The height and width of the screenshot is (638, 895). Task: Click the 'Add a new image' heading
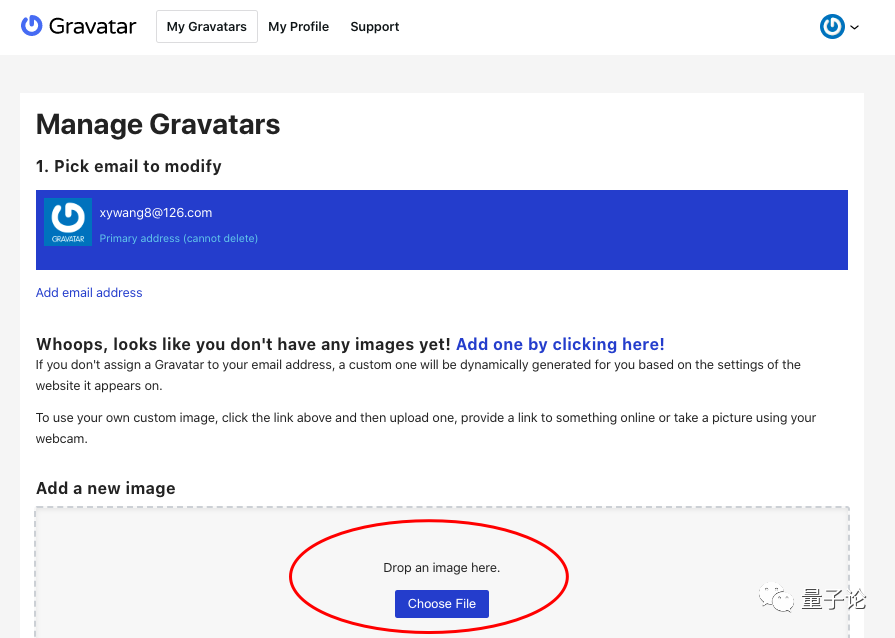tap(106, 488)
